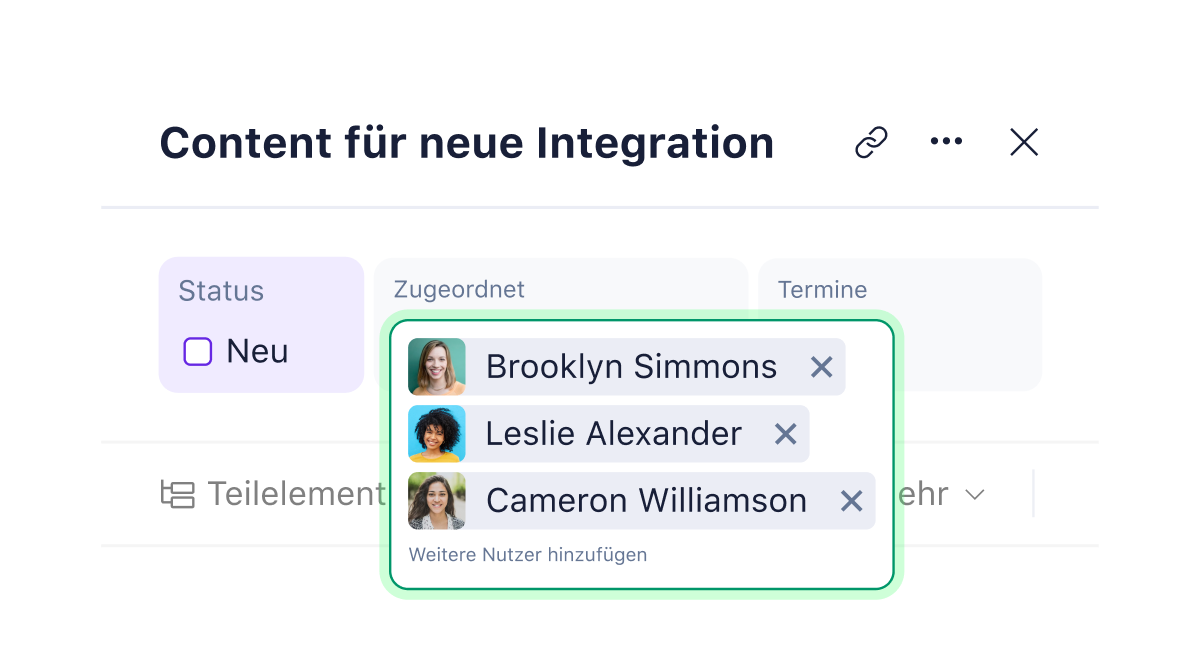1200x672 pixels.
Task: Open the three-dot more options menu
Action: (946, 142)
